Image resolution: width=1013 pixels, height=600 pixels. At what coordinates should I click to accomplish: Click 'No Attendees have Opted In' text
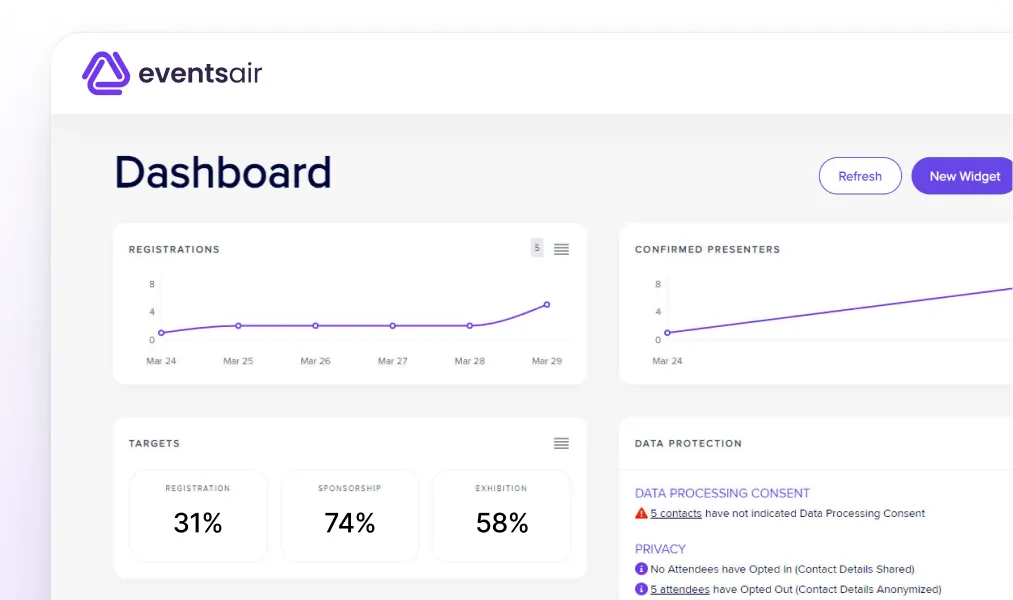point(721,569)
